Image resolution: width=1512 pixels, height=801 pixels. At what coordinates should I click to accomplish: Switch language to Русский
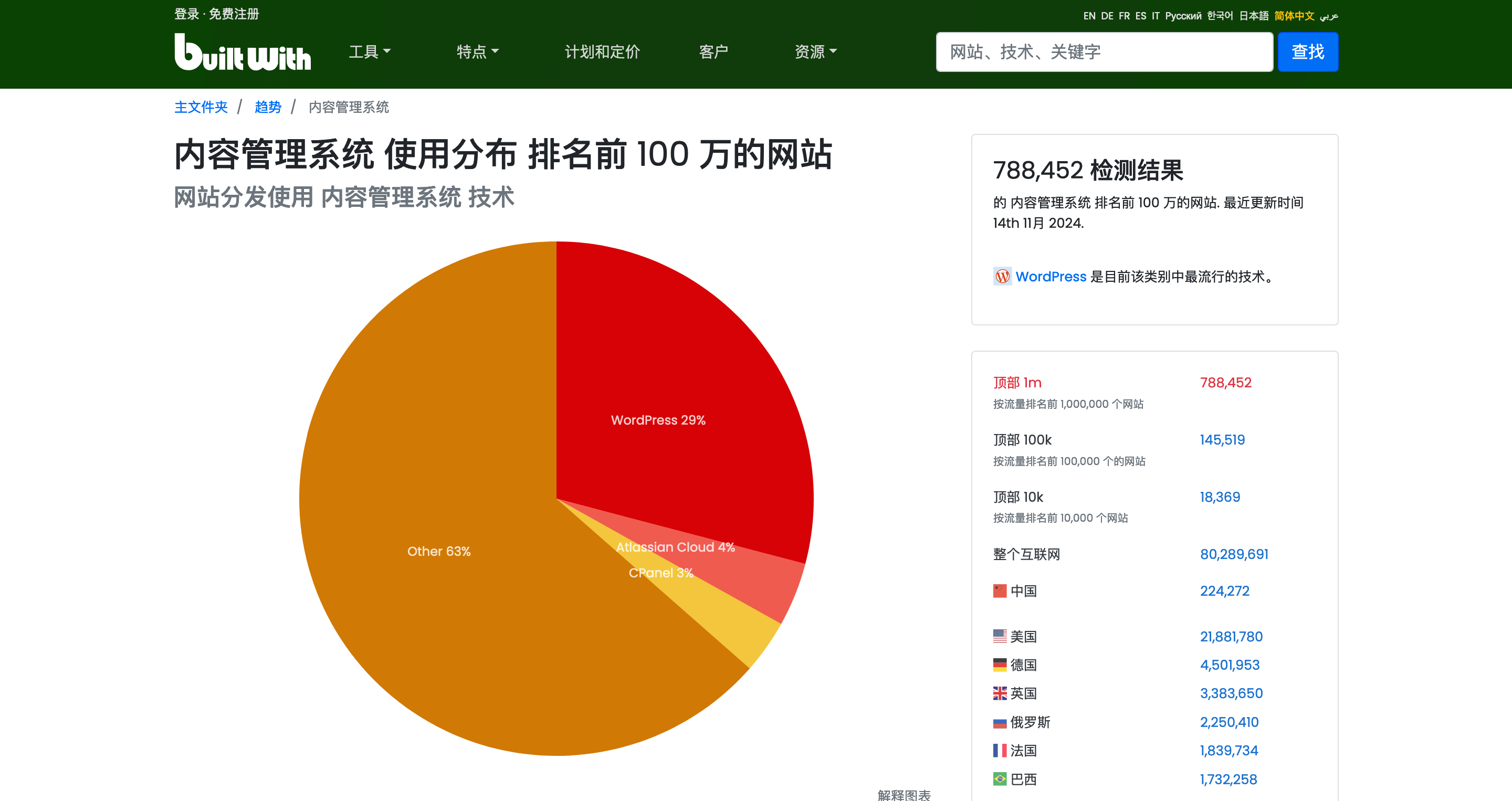pos(1183,16)
